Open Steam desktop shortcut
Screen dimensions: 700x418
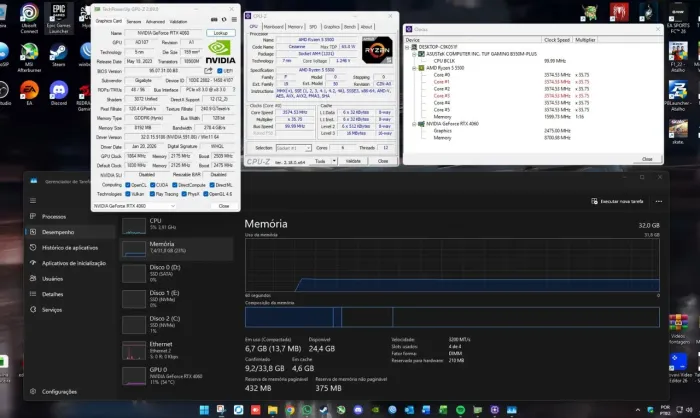pyautogui.click(x=58, y=55)
